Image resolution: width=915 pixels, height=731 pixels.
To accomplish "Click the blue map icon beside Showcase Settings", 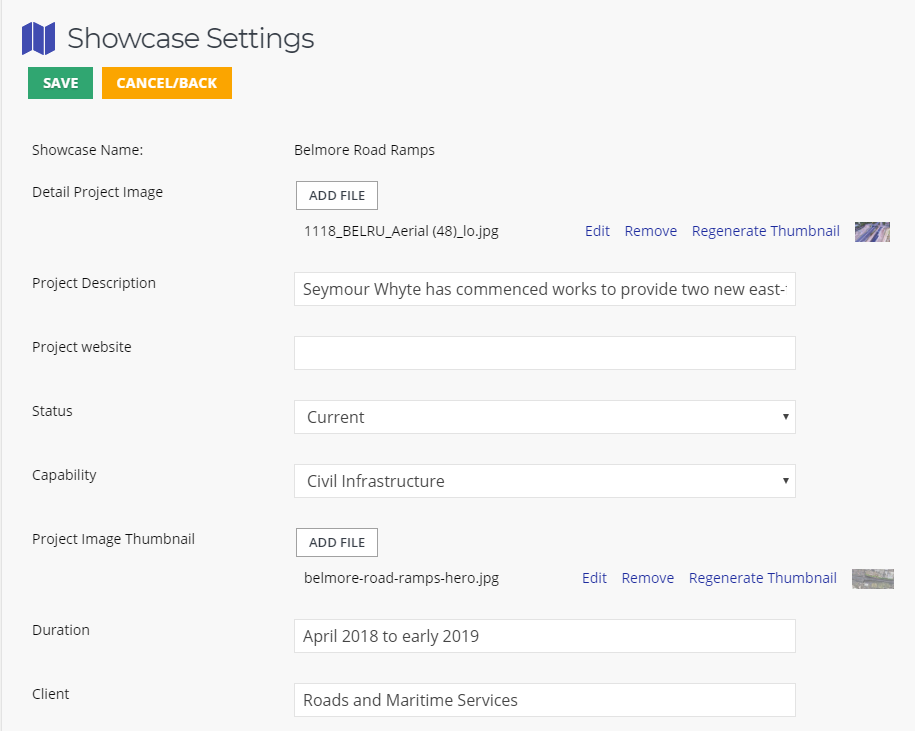I will pos(39,39).
